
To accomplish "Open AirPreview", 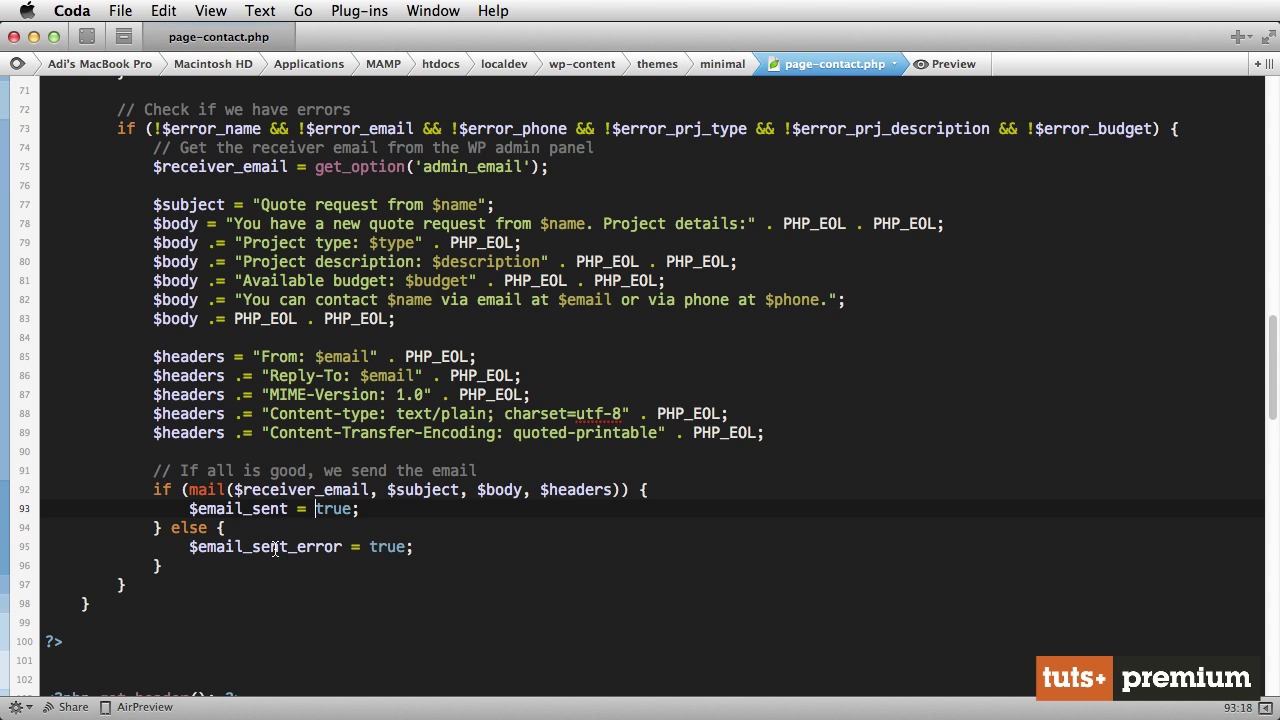I will pos(136,707).
